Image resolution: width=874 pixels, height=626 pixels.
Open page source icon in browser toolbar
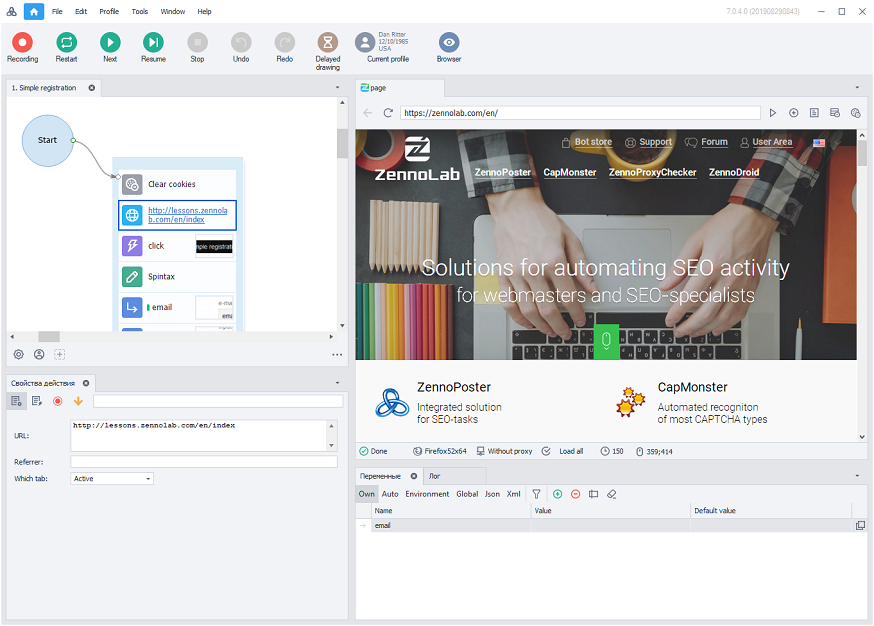pos(814,113)
